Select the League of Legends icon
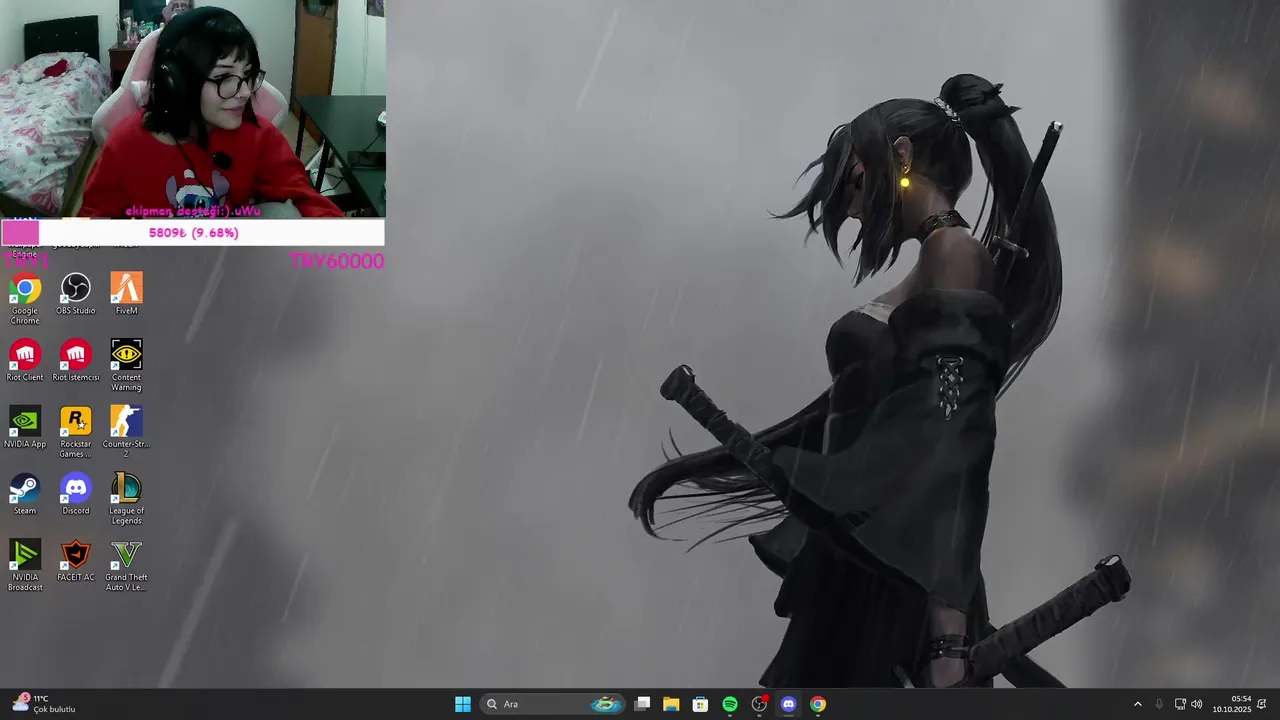 tap(126, 500)
